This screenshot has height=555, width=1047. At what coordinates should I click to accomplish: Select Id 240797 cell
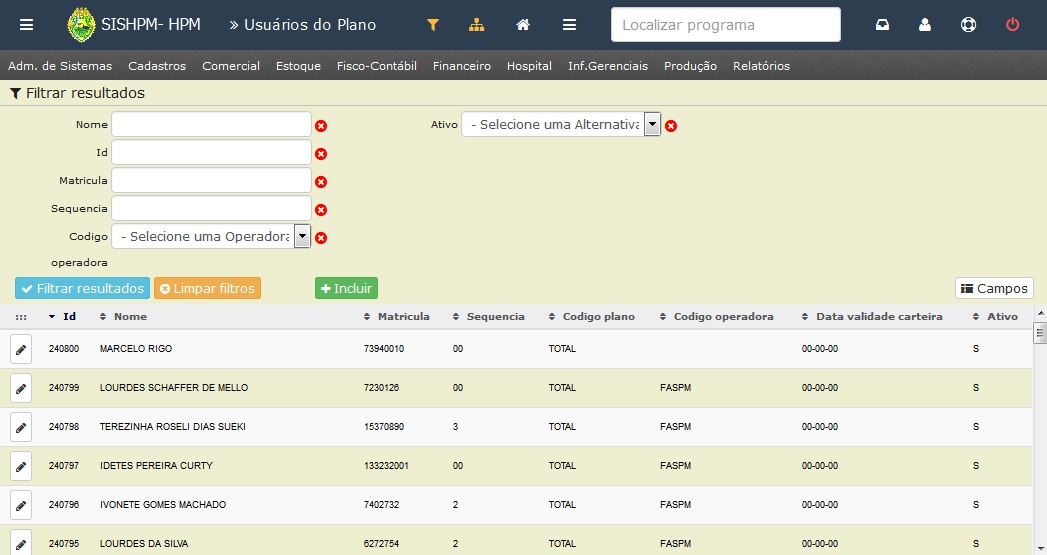pos(63,466)
